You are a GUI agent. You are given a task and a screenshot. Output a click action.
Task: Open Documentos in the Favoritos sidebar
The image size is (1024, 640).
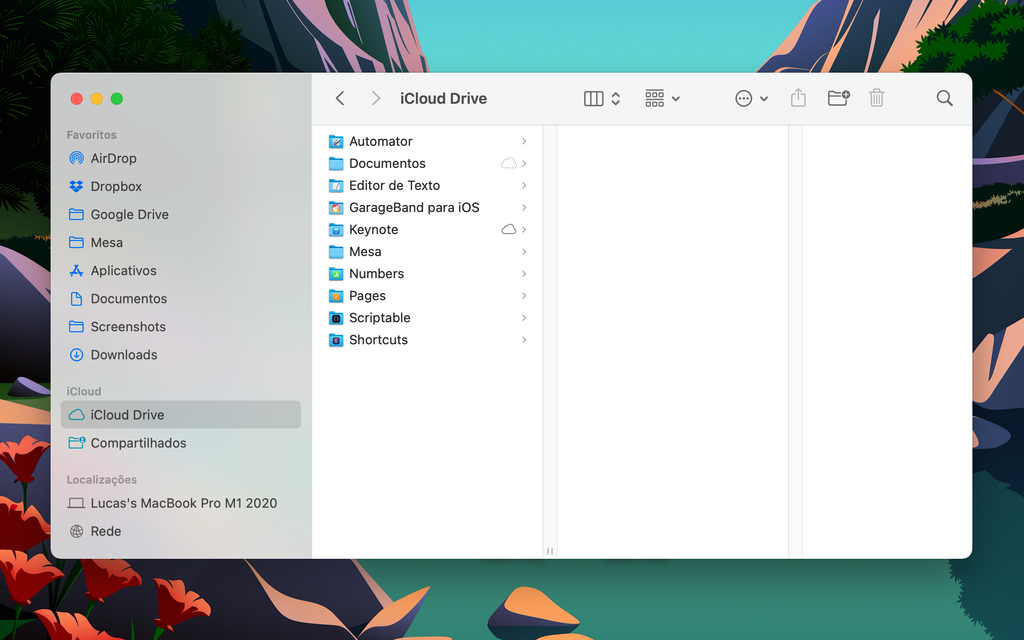coord(180,298)
